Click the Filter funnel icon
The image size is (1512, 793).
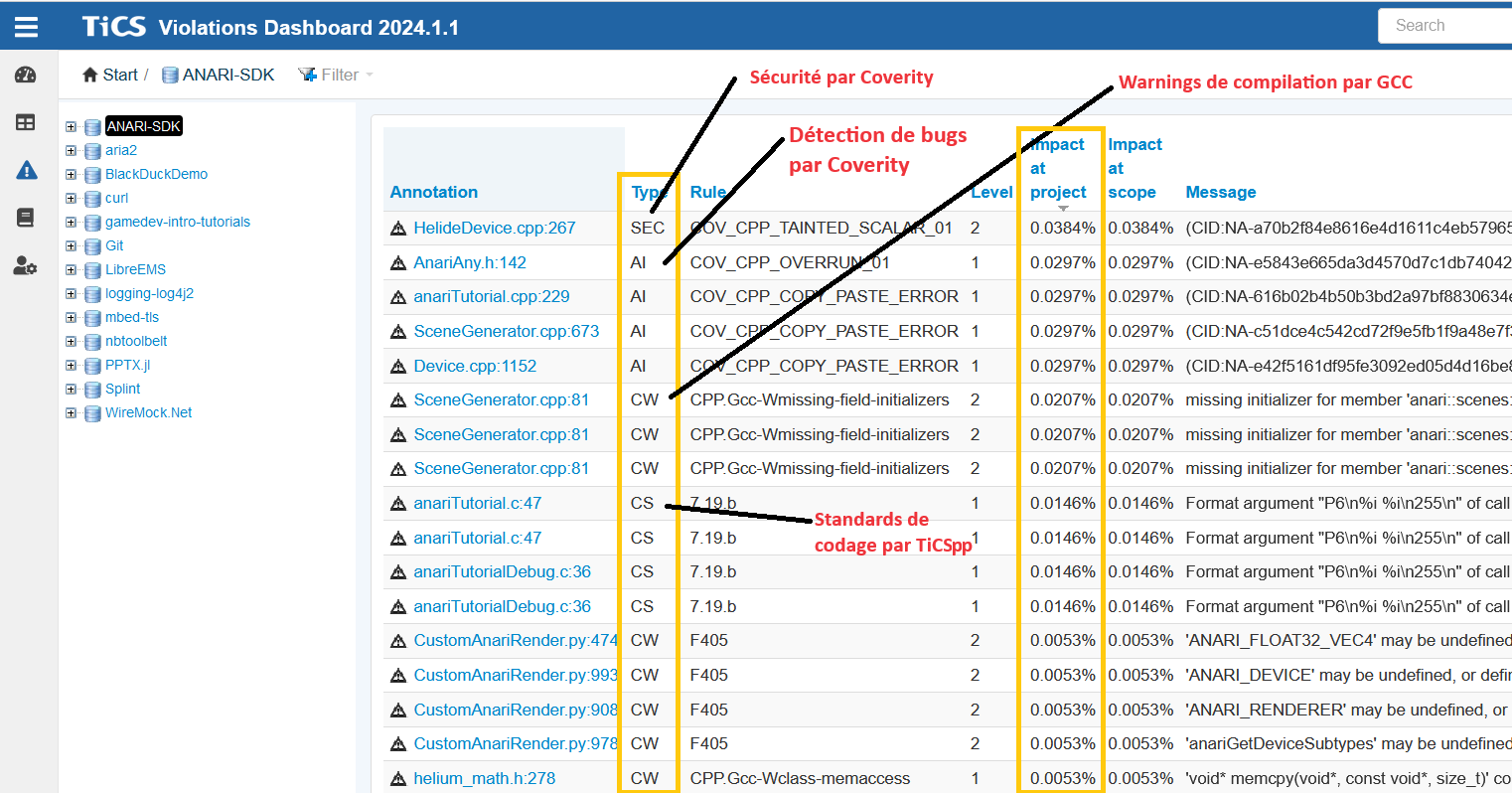[x=308, y=75]
